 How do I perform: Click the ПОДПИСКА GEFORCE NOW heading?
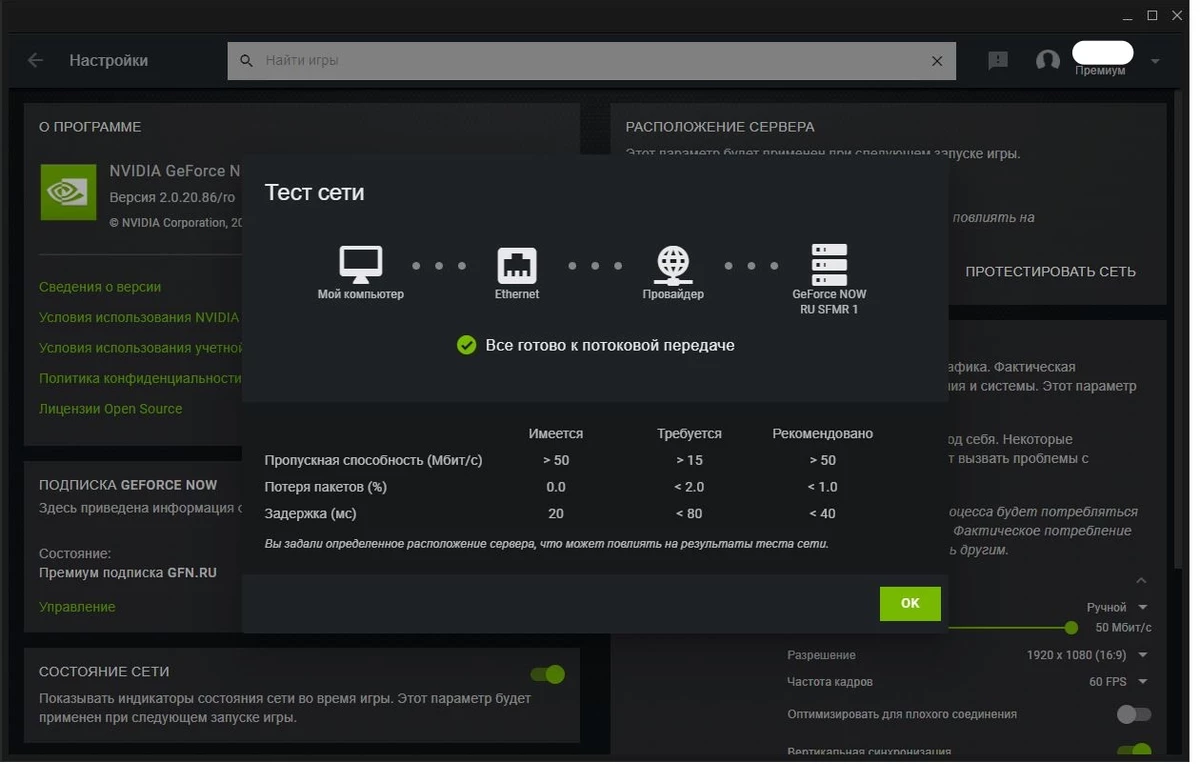coord(128,485)
